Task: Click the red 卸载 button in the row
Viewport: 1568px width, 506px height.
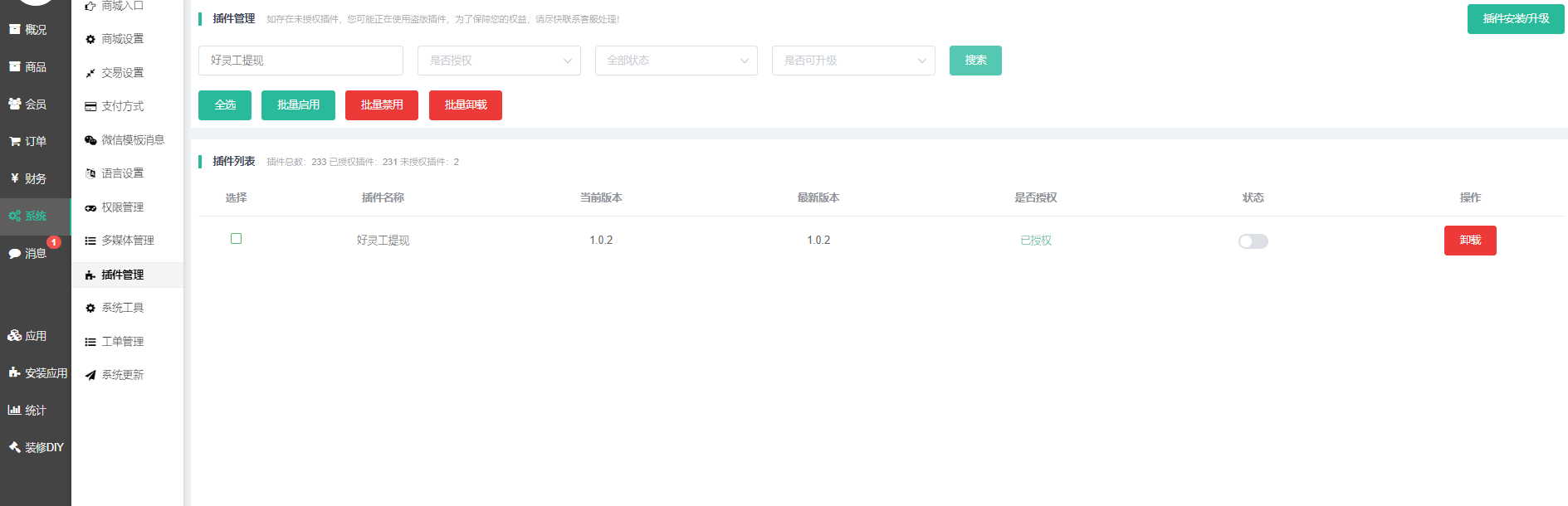Action: coord(1469,241)
